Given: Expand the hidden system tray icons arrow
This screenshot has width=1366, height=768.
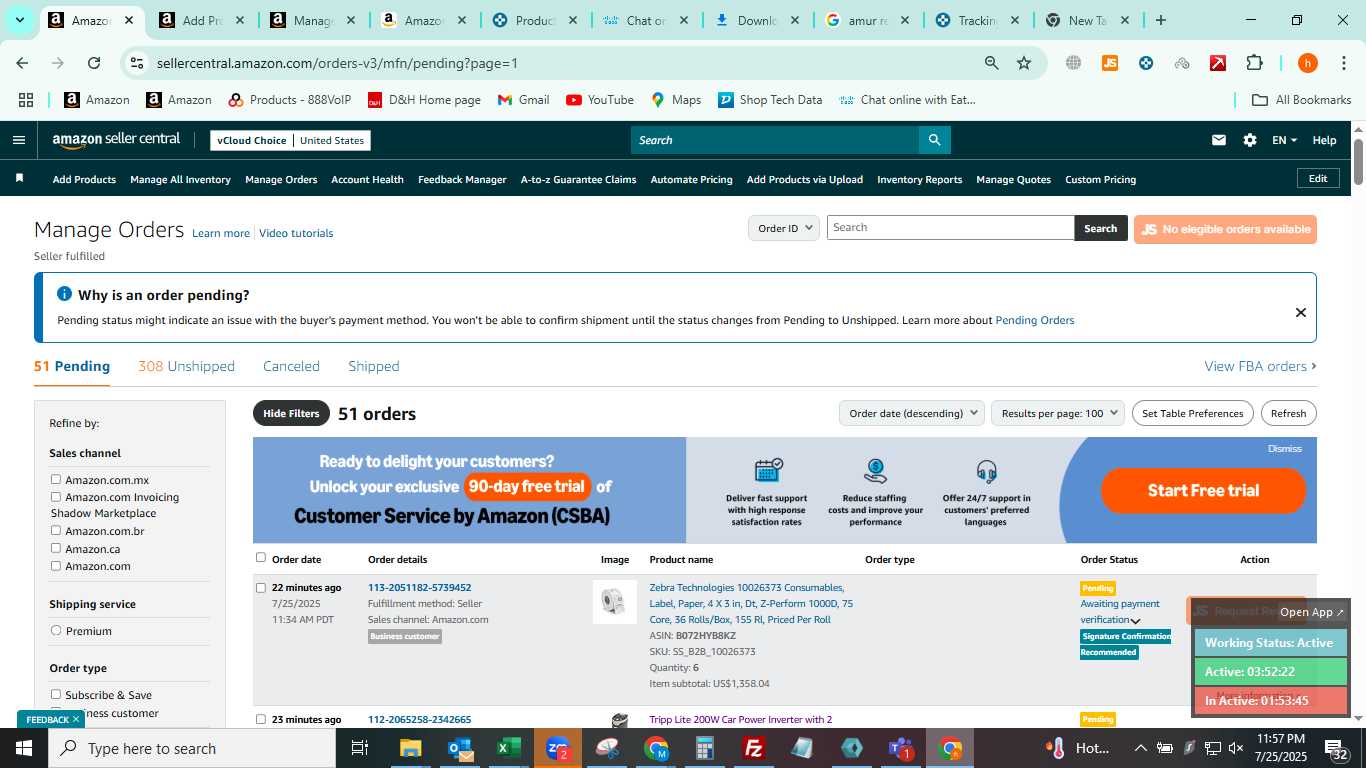Looking at the screenshot, I should pos(1140,748).
